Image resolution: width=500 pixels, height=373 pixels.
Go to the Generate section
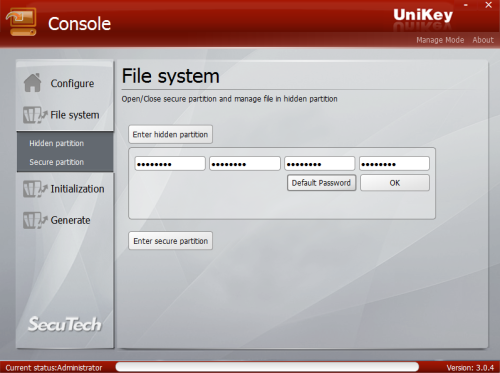pyautogui.click(x=70, y=220)
